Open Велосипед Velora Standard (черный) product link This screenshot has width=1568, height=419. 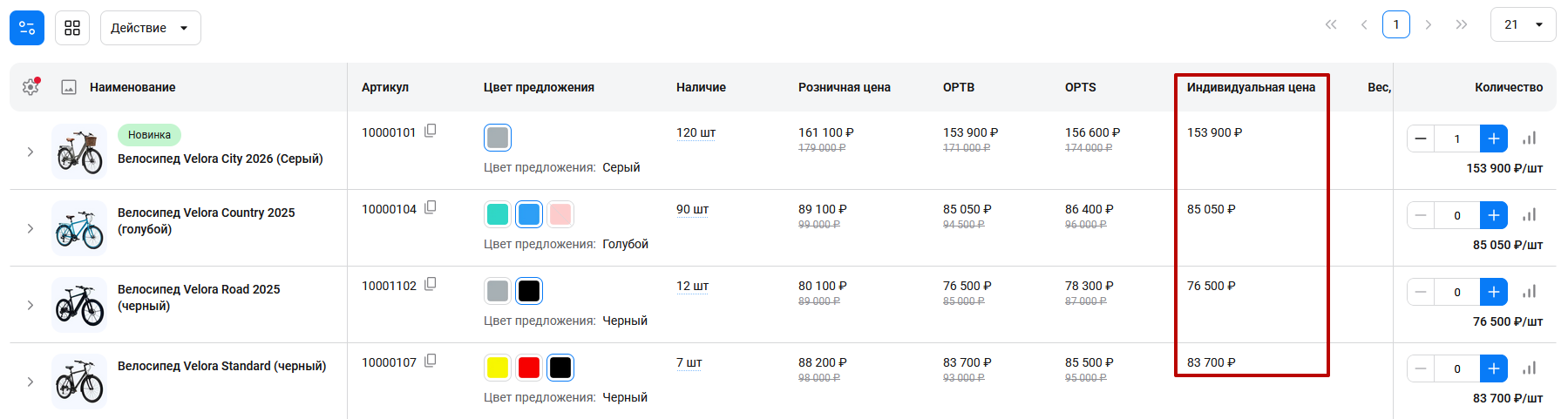[x=221, y=366]
